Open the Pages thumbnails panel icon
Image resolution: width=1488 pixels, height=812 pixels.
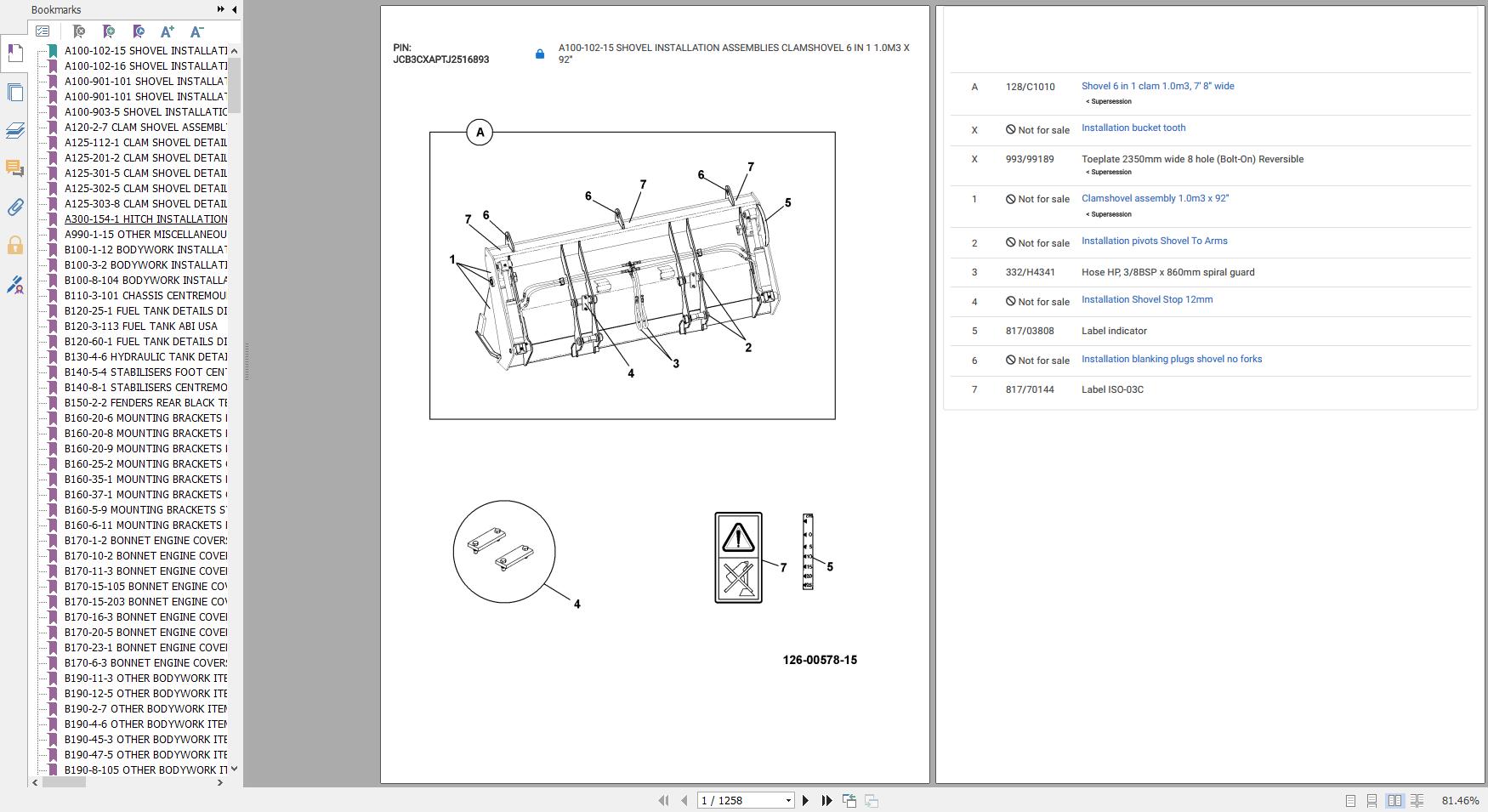click(x=14, y=92)
